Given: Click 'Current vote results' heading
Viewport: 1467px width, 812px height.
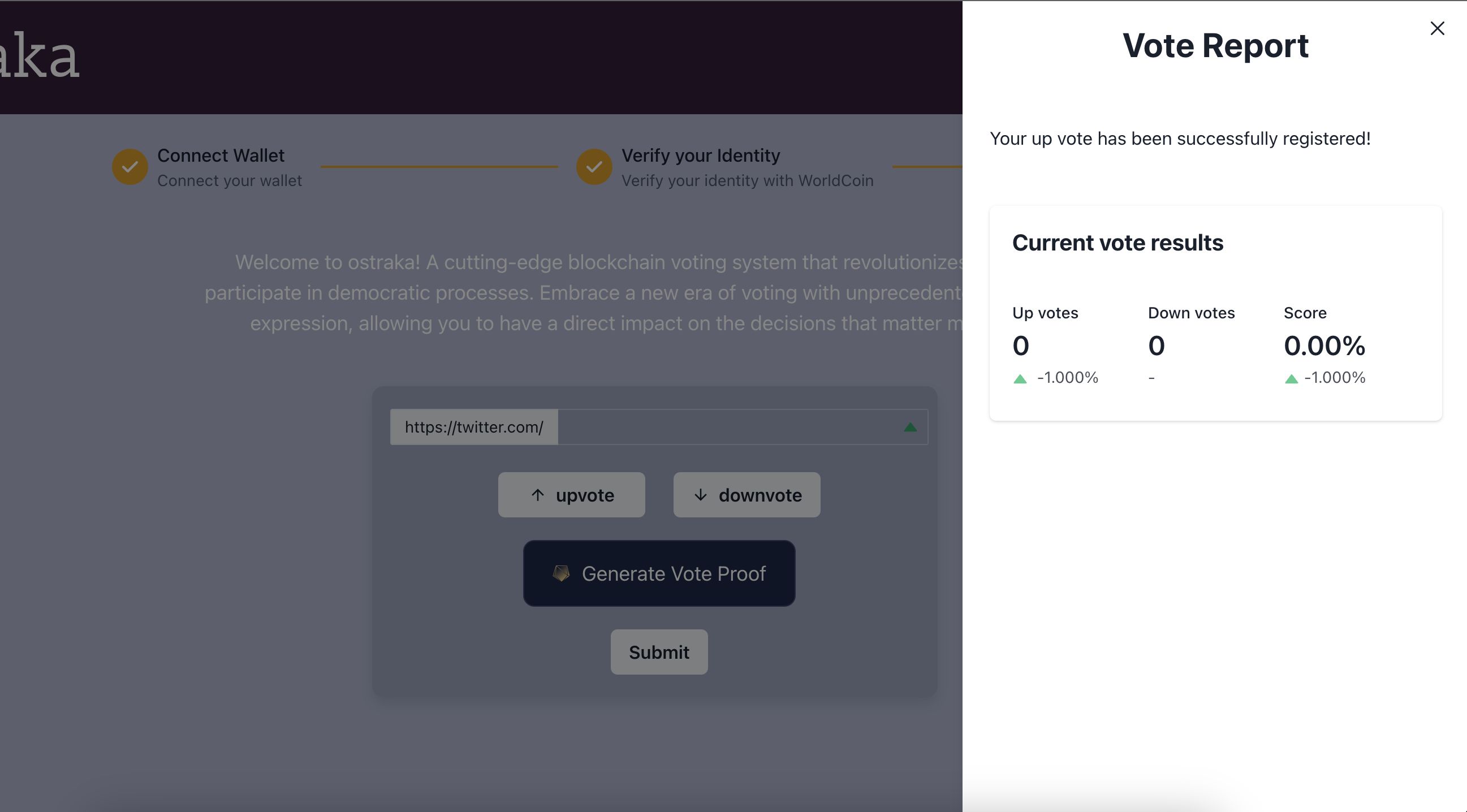Looking at the screenshot, I should tap(1117, 243).
